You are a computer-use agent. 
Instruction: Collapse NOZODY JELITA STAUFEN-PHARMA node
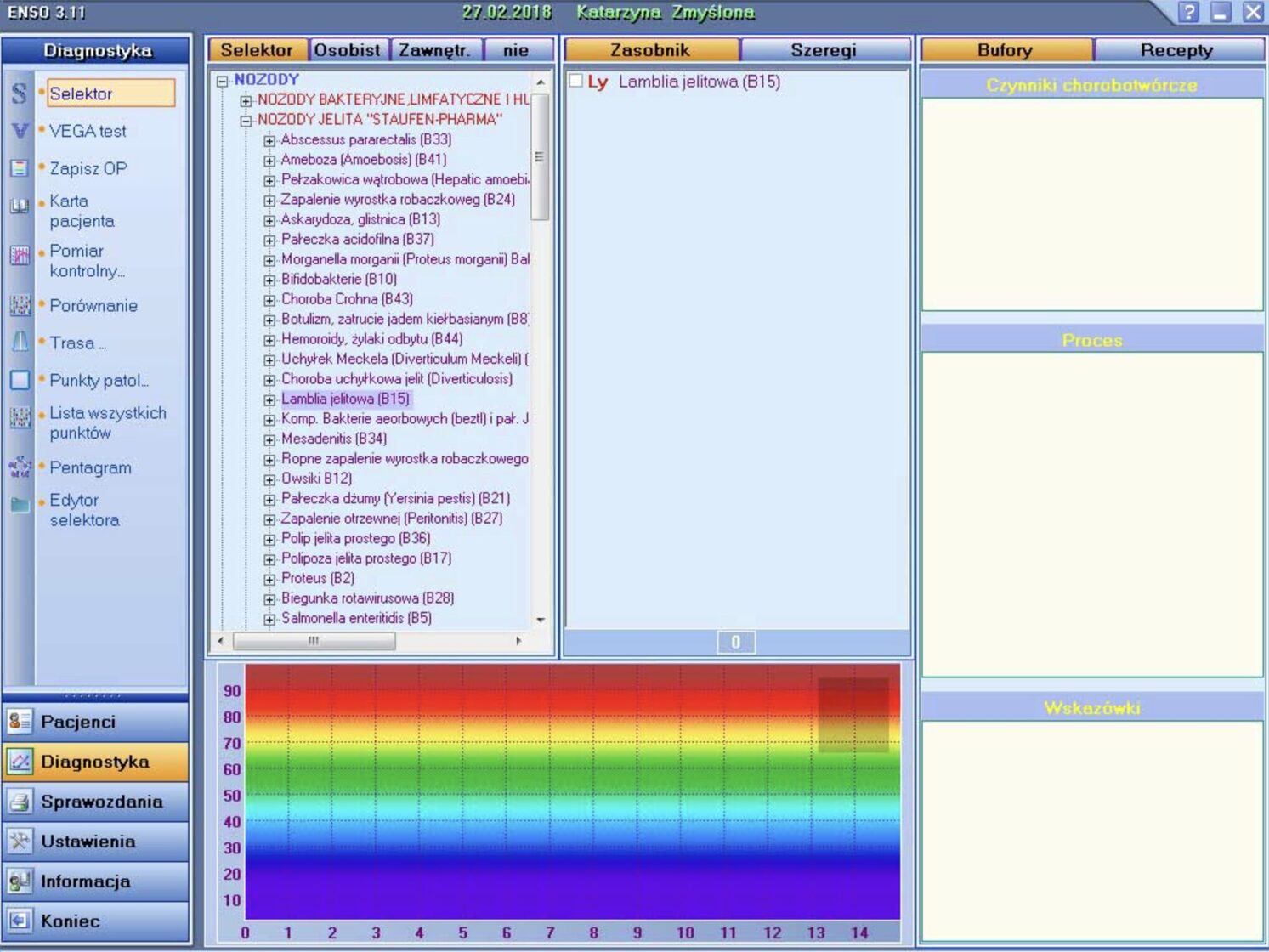coord(246,121)
